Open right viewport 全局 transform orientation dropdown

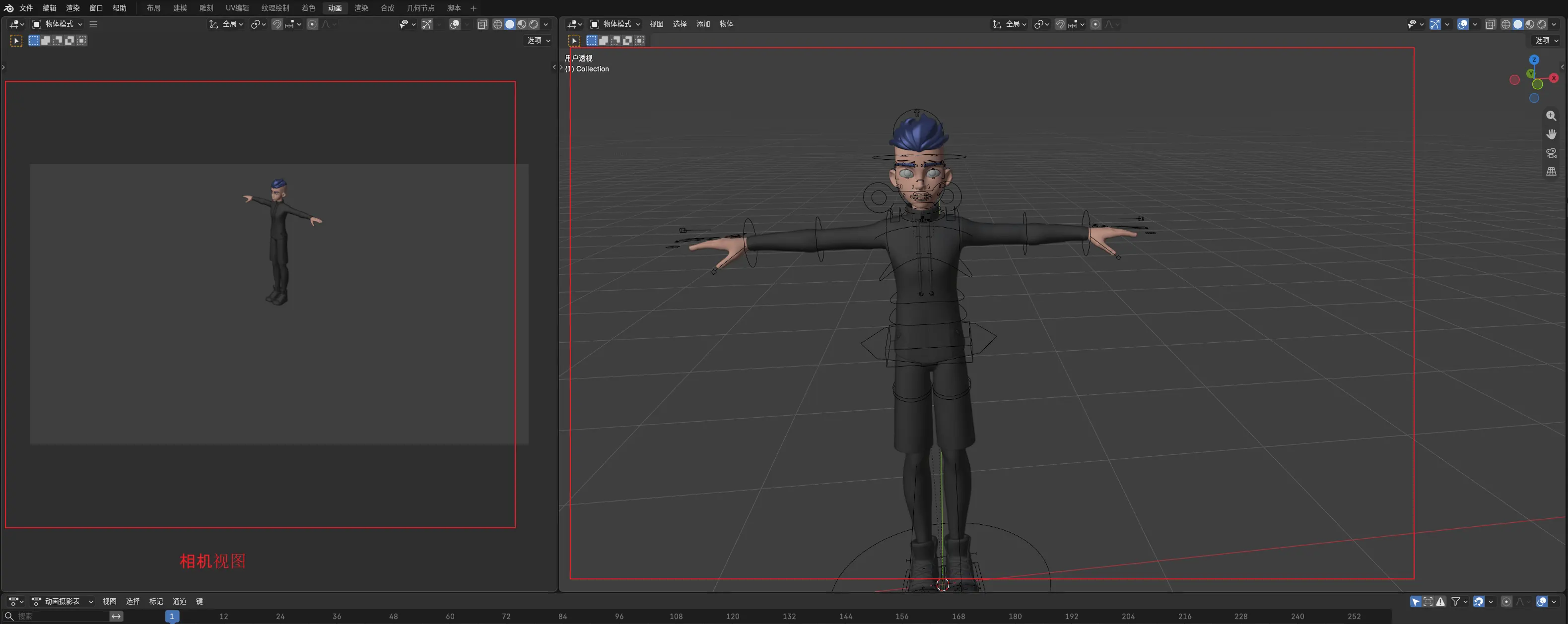(1009, 24)
